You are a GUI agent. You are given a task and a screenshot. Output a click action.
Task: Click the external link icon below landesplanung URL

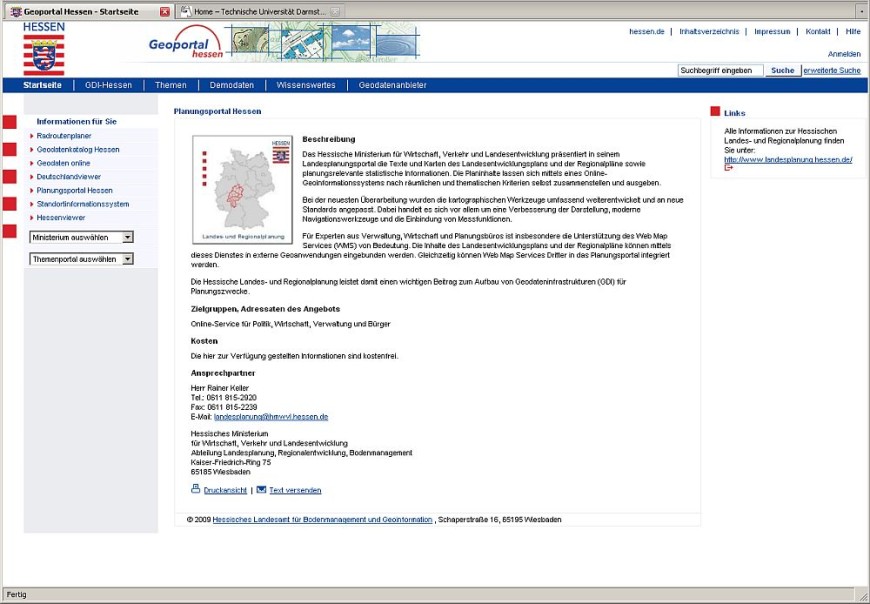(729, 168)
